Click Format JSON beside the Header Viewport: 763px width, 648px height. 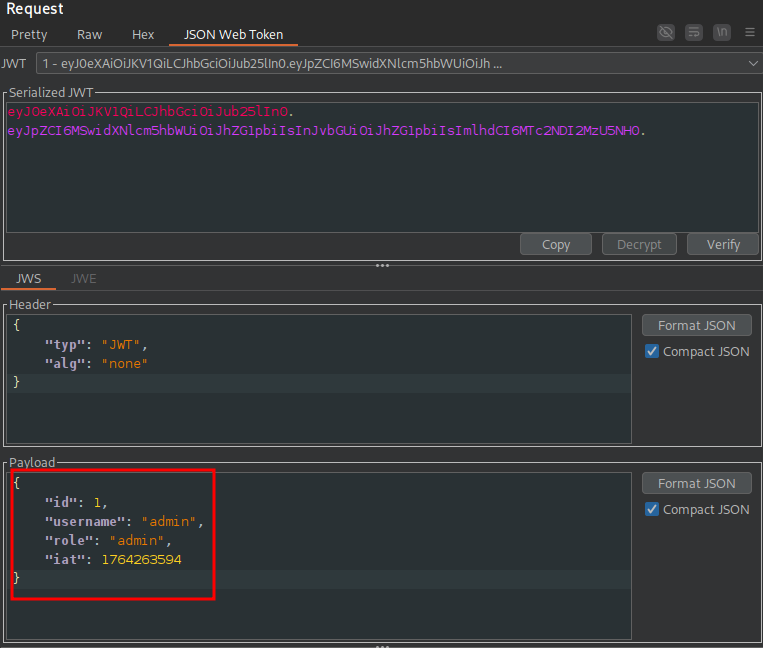click(x=696, y=325)
